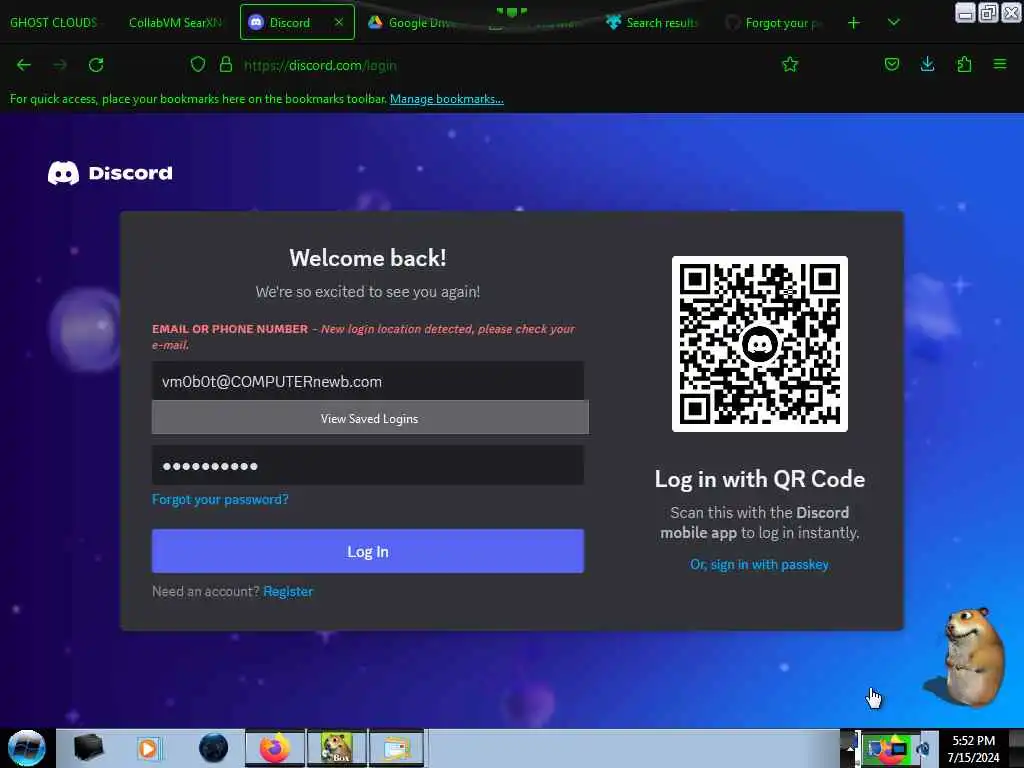Open the hamster Box taskbar program
The height and width of the screenshot is (768, 1024).
click(x=337, y=748)
